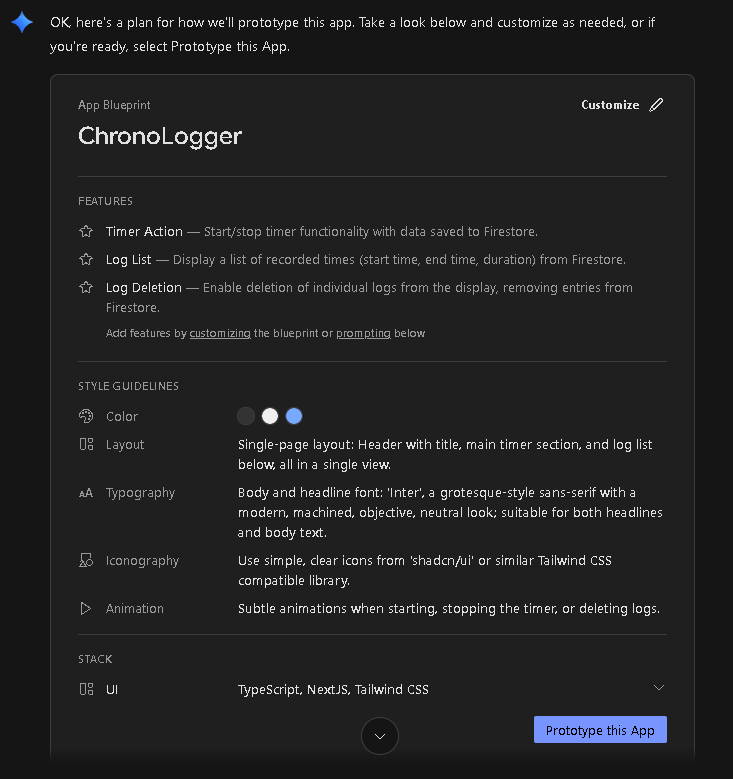Click the Iconography label
The image size is (733, 779).
(x=142, y=560)
